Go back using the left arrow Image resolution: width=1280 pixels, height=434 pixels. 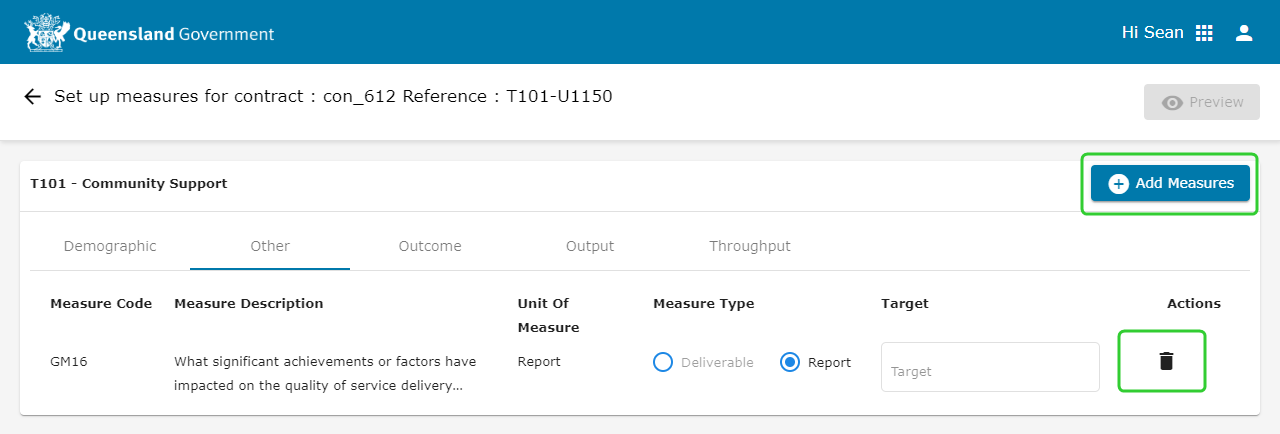click(x=32, y=97)
